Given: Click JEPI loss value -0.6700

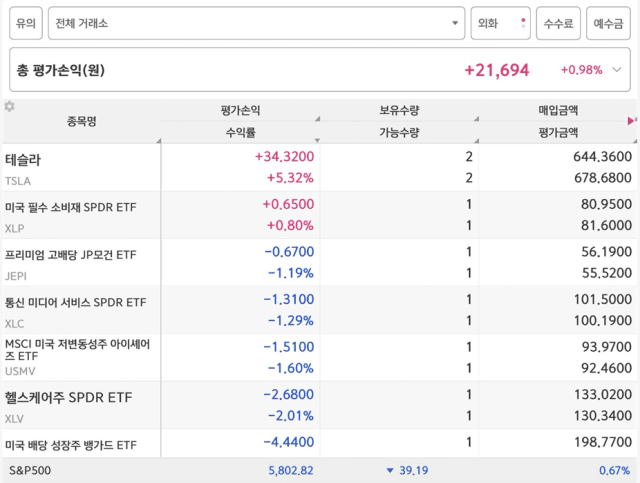Looking at the screenshot, I should [289, 252].
